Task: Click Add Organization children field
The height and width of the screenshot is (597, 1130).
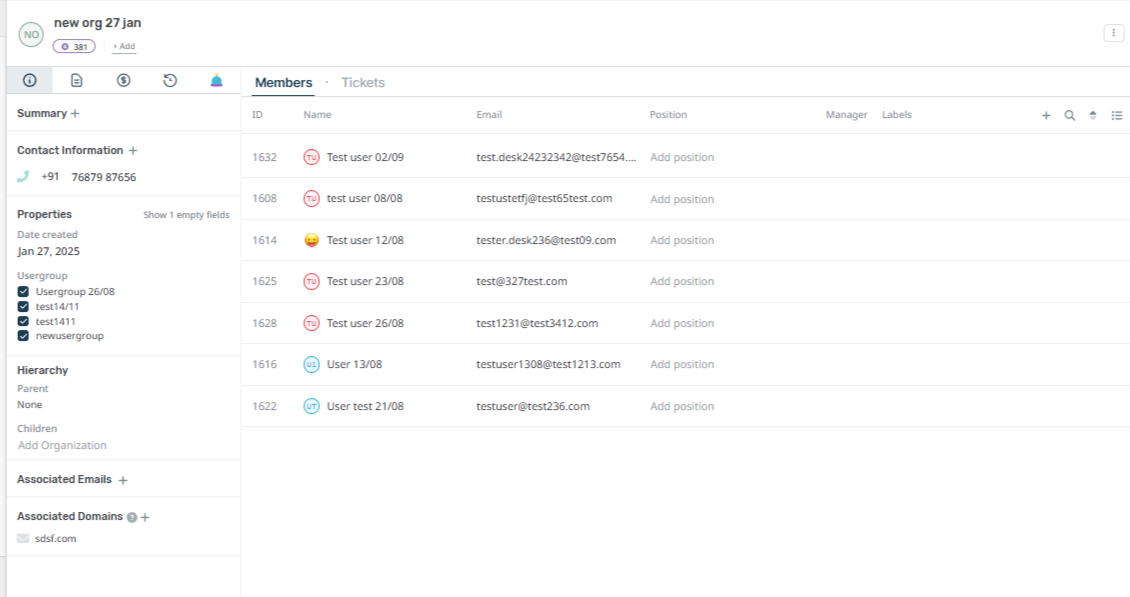Action: (62, 446)
